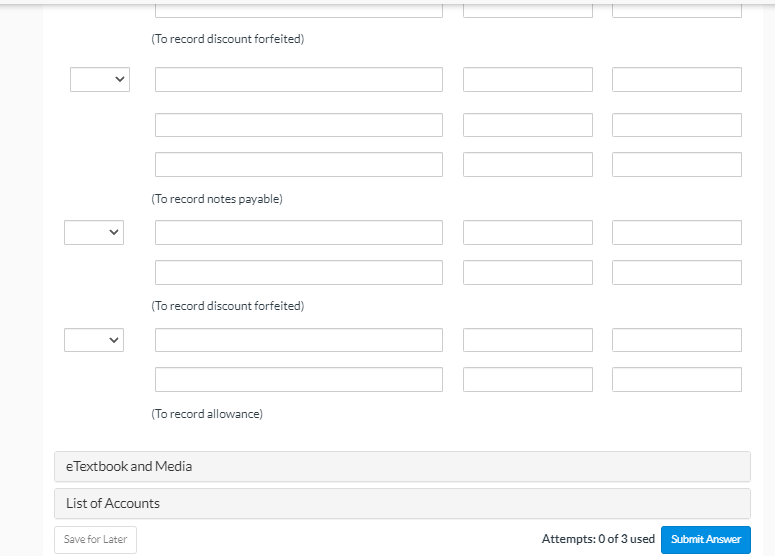Click account field directly above lower 'discount forfeited' caption
Image resolution: width=775 pixels, height=556 pixels.
click(x=299, y=272)
